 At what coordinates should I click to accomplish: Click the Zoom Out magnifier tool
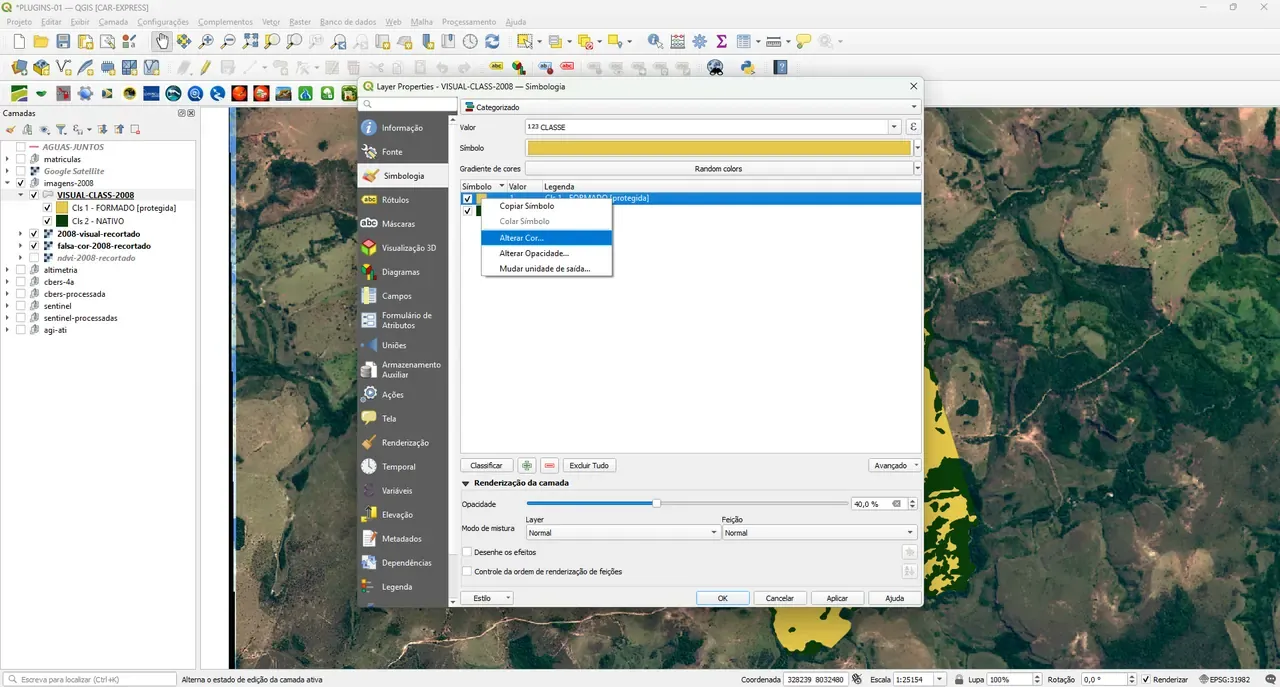[228, 42]
